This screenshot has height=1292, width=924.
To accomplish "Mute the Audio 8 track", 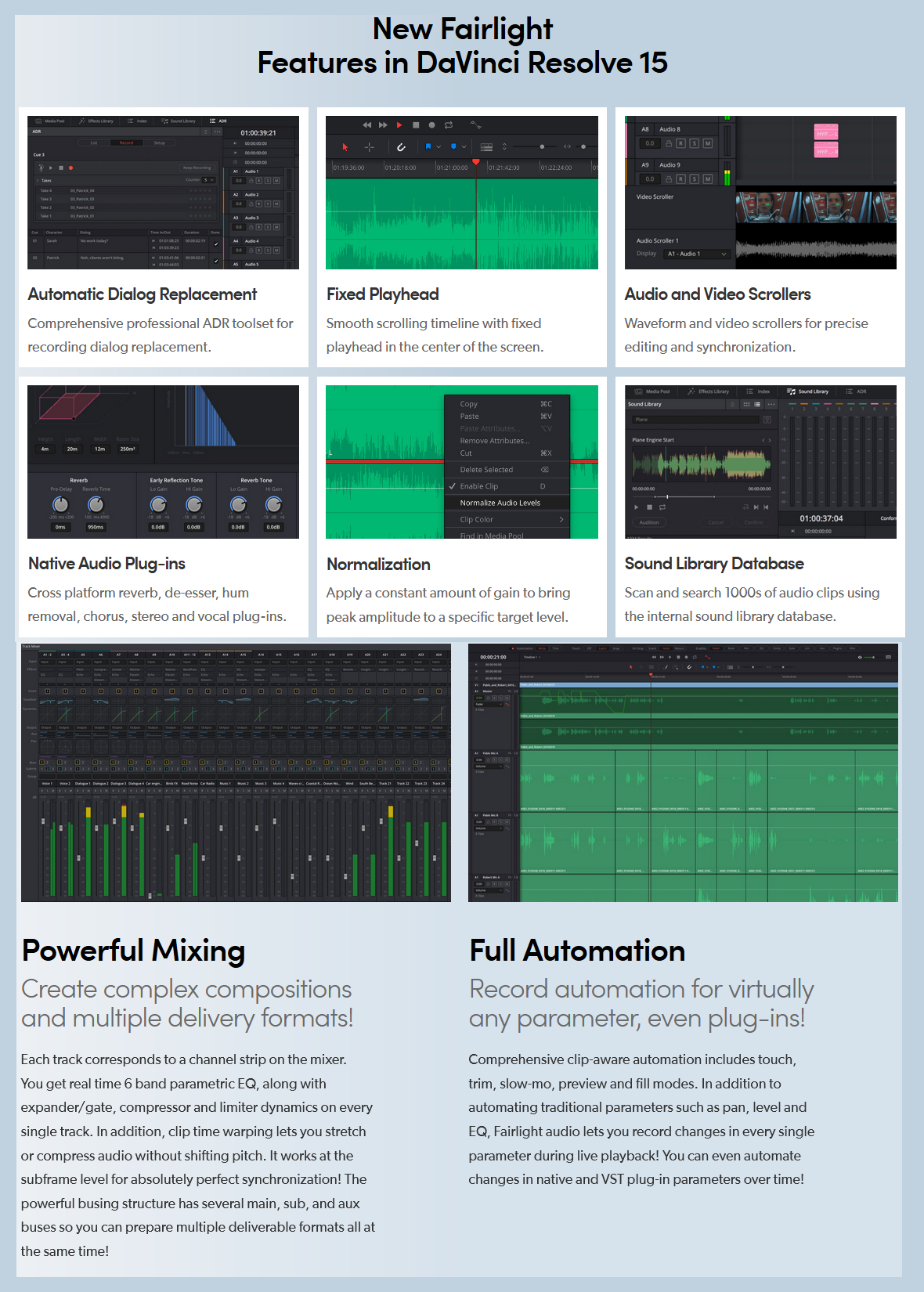I will click(x=707, y=143).
